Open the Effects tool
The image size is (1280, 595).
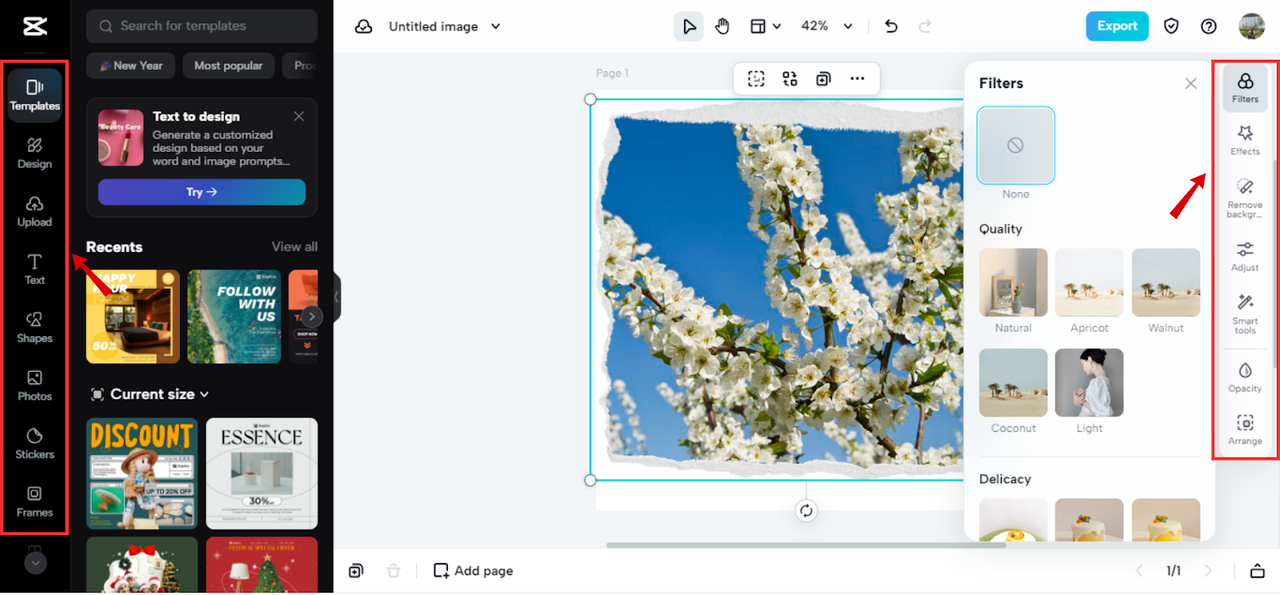click(1245, 140)
